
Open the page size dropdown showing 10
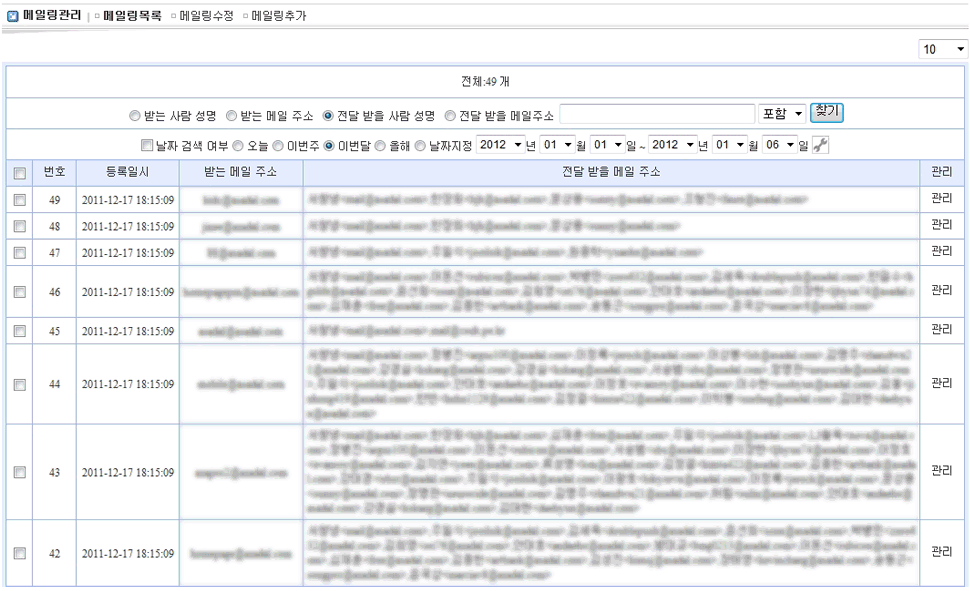pos(943,49)
